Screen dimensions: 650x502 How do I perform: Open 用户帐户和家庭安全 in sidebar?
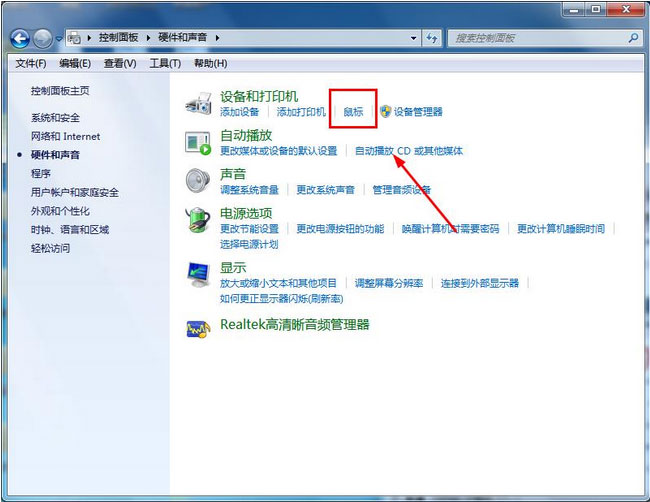75,192
